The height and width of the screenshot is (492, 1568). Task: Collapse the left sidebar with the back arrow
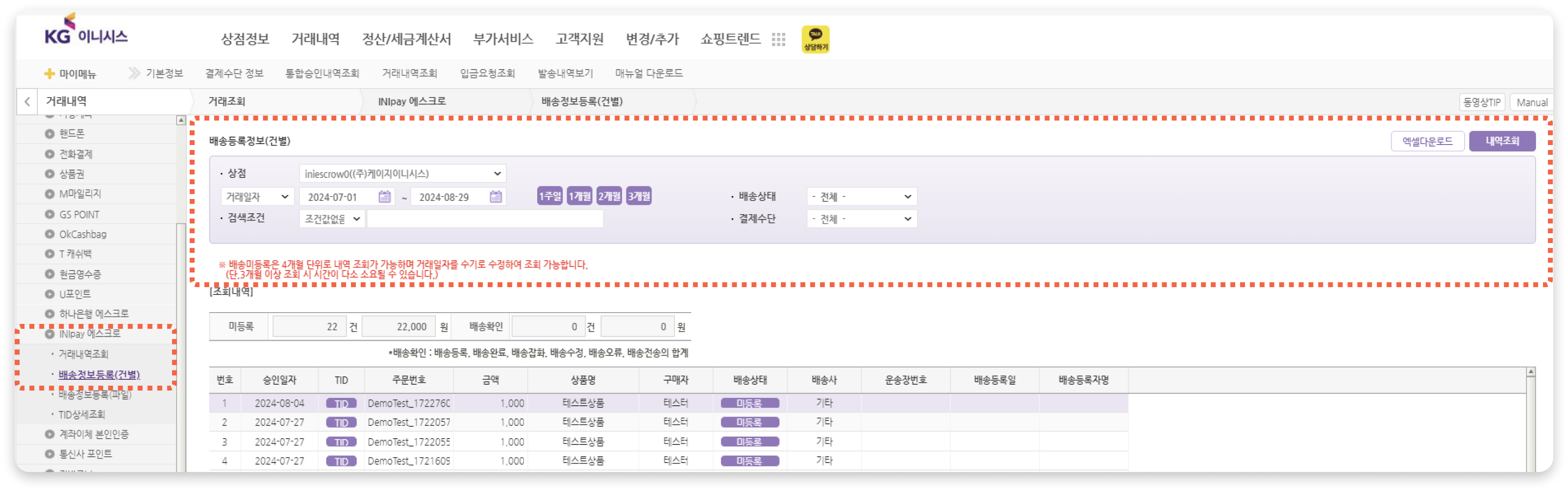pos(27,102)
